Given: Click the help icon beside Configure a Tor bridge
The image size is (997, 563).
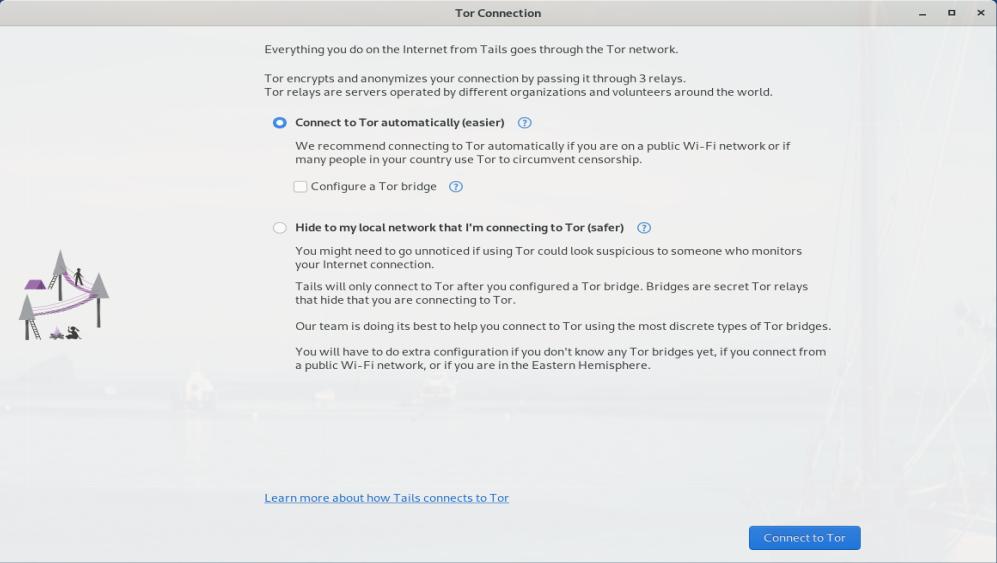Looking at the screenshot, I should click(456, 187).
